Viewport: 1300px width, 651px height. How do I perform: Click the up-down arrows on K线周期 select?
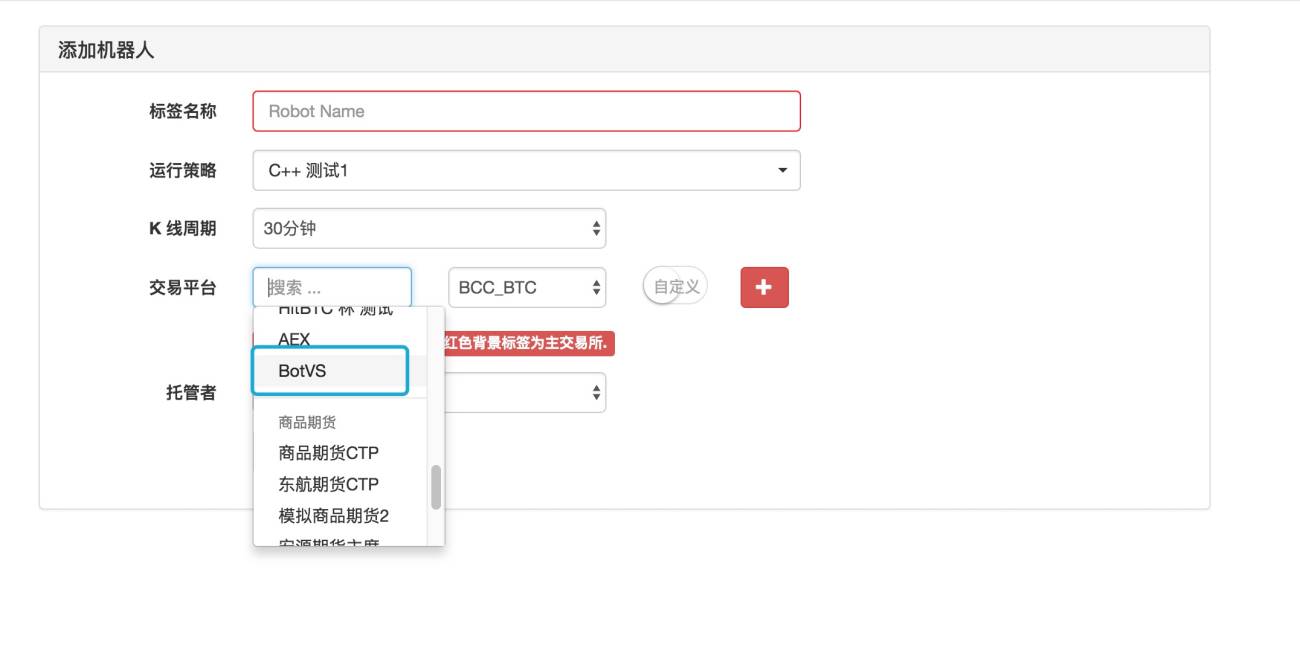[x=596, y=229]
